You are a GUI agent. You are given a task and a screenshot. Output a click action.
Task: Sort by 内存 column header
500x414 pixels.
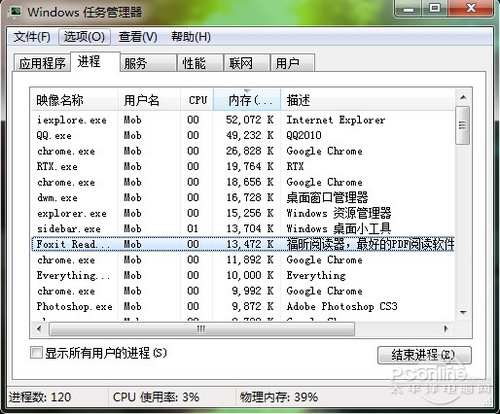coord(247,100)
